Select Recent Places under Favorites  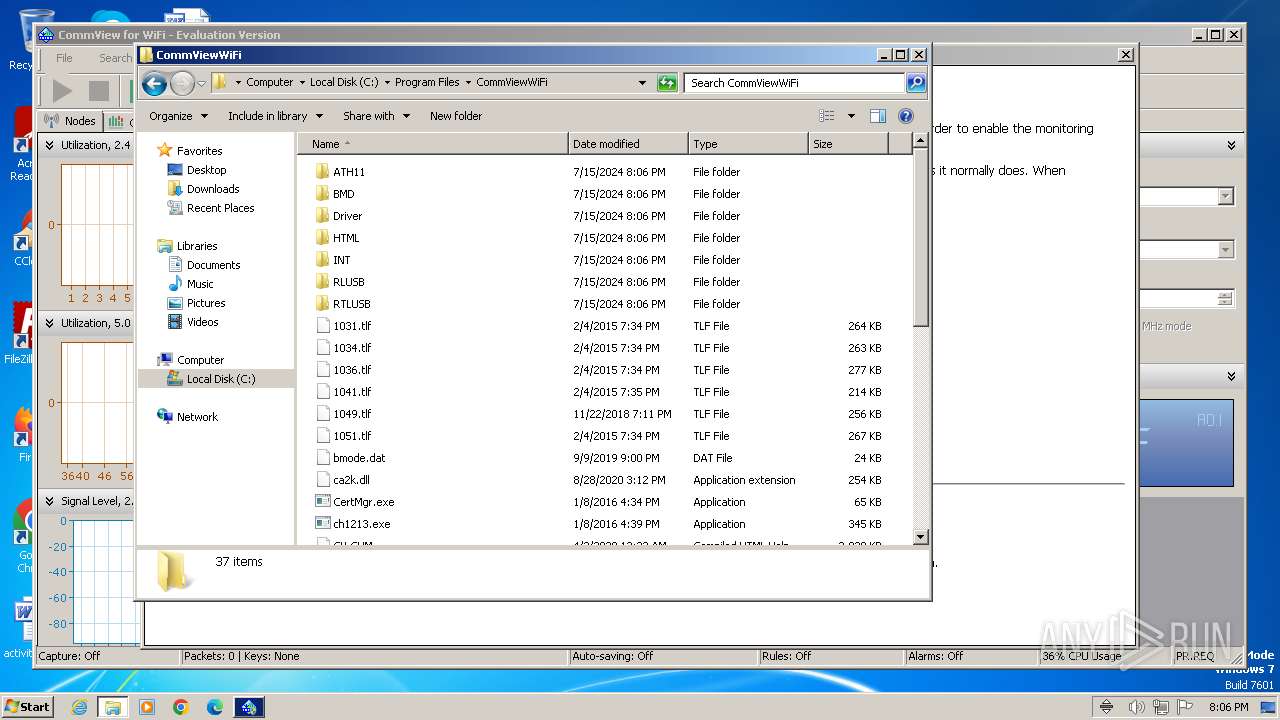(220, 208)
